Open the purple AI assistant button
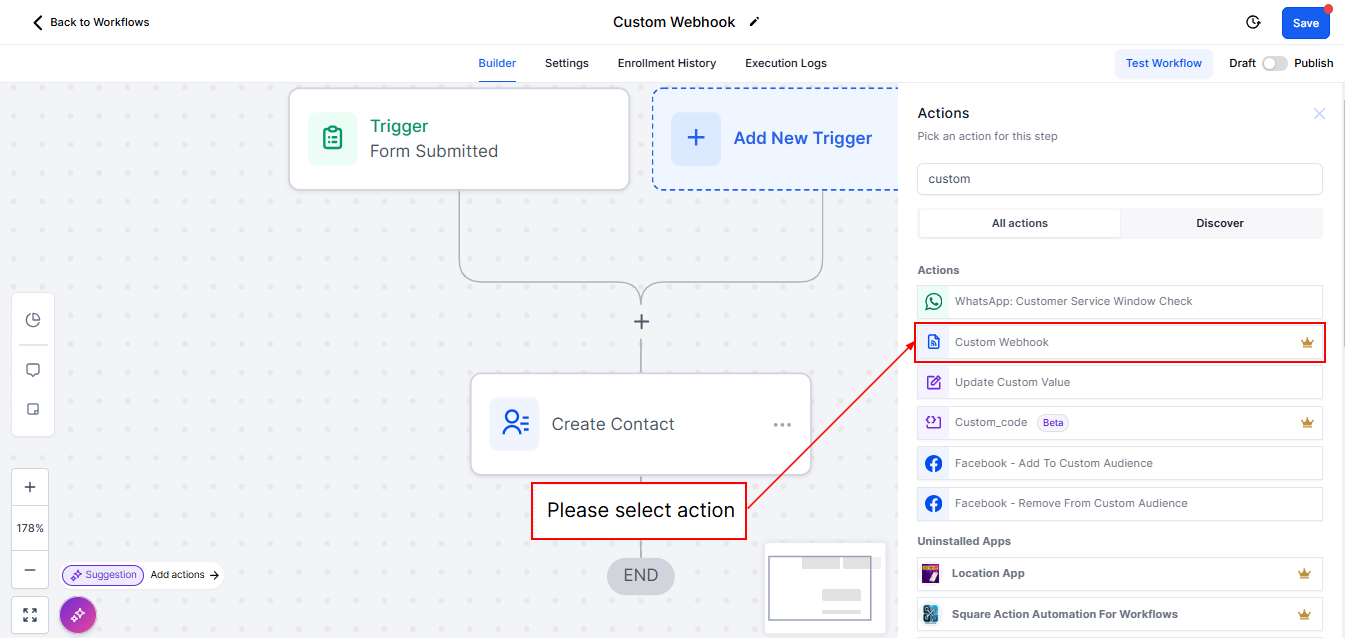Screen dimensions: 1345x638 78,614
